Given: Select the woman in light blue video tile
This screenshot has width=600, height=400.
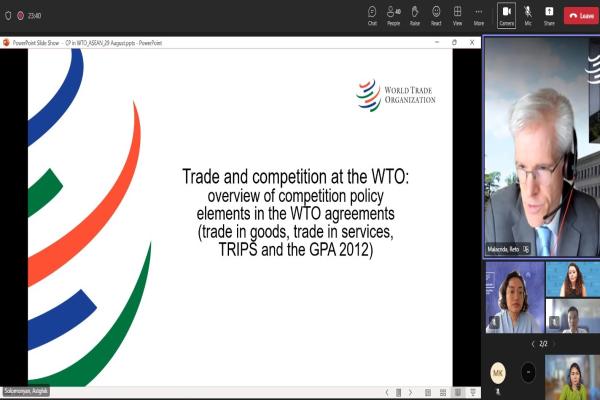Looking at the screenshot, I should 515,297.
